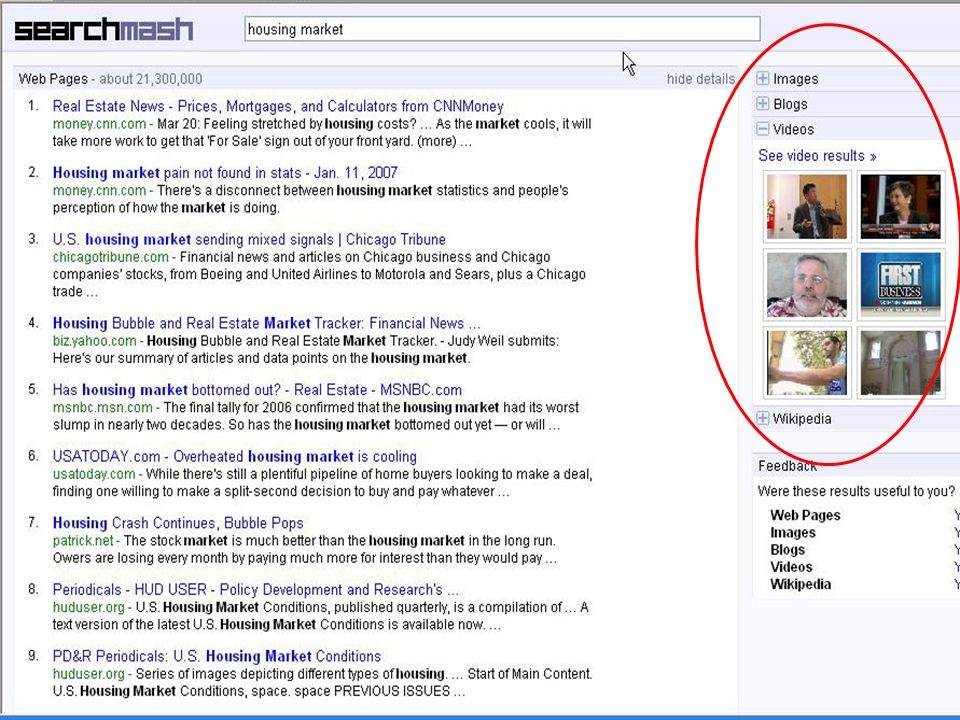The width and height of the screenshot is (960, 720).
Task: Click huduser.org URL in result 8
Action: [89, 607]
